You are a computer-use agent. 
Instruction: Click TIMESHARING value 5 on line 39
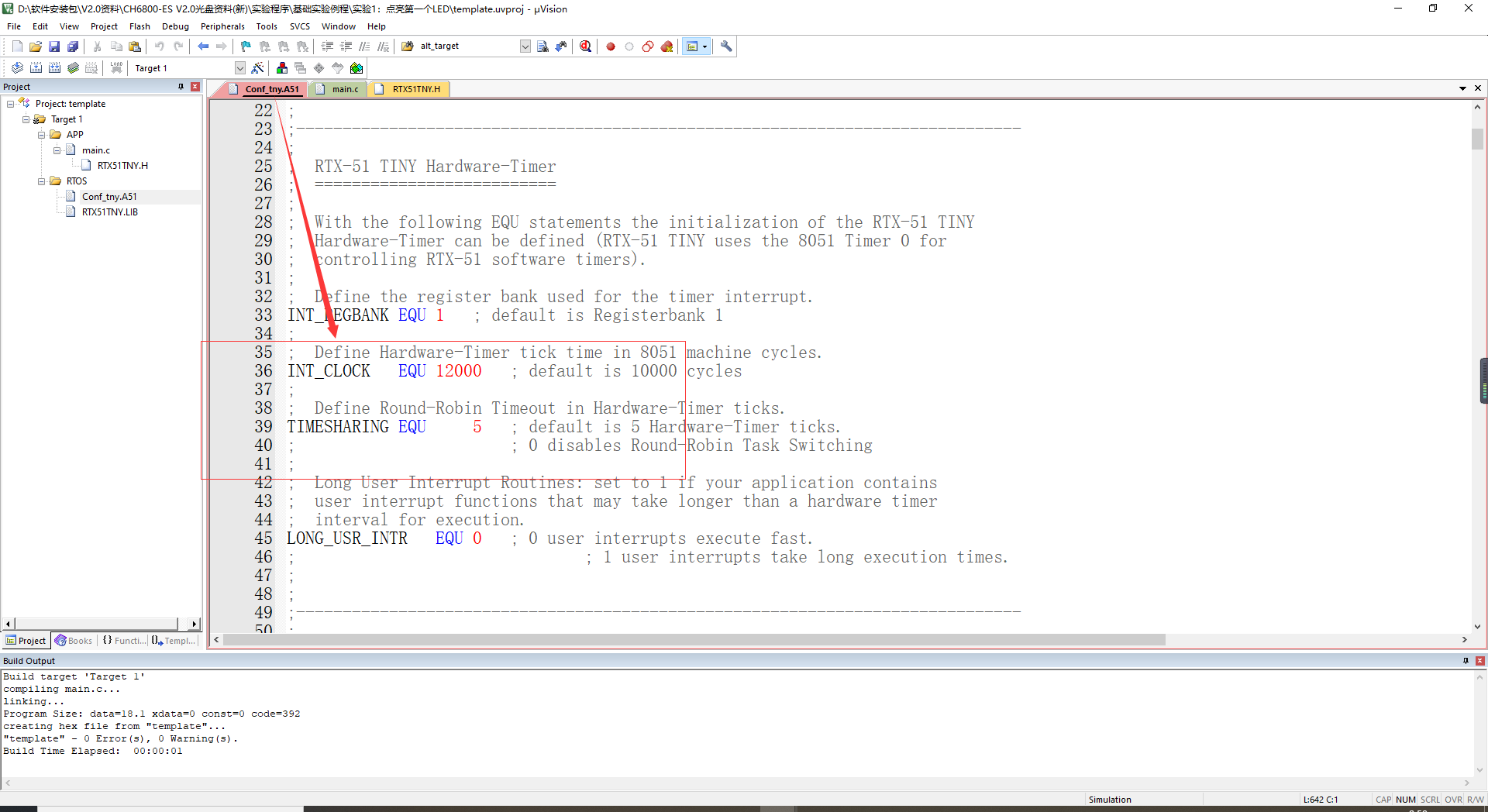(x=477, y=427)
